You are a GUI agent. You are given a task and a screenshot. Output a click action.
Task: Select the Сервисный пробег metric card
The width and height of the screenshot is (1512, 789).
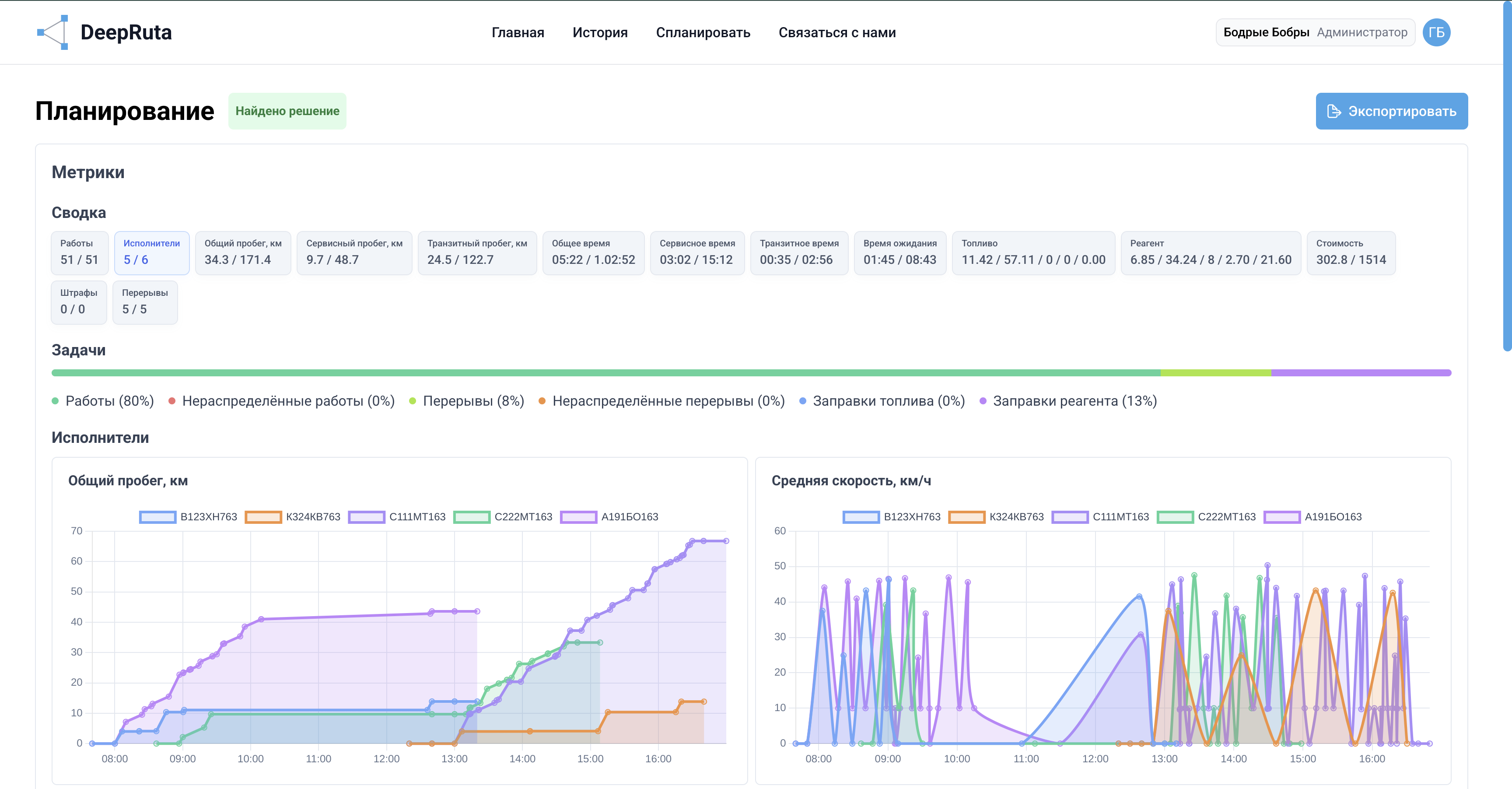pyautogui.click(x=354, y=252)
